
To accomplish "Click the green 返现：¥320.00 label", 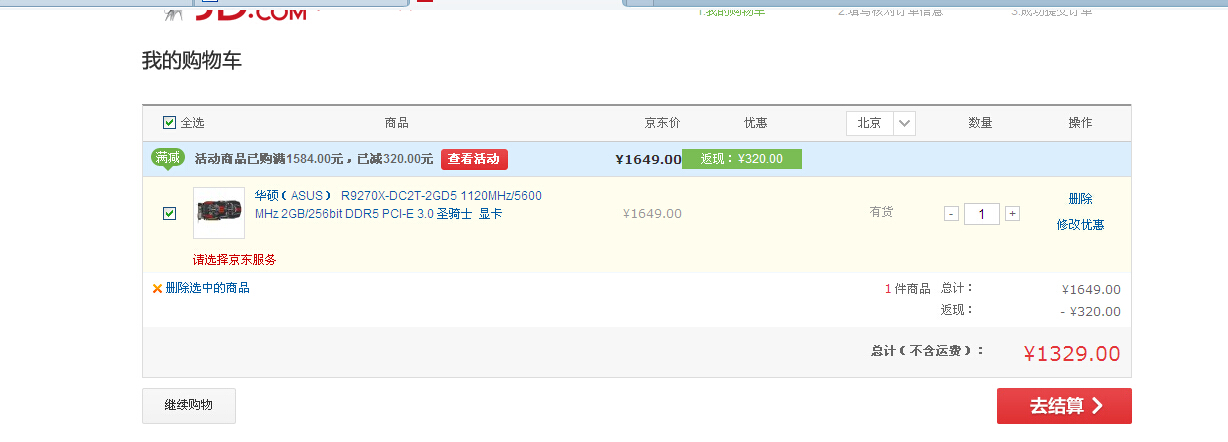I will pyautogui.click(x=742, y=159).
